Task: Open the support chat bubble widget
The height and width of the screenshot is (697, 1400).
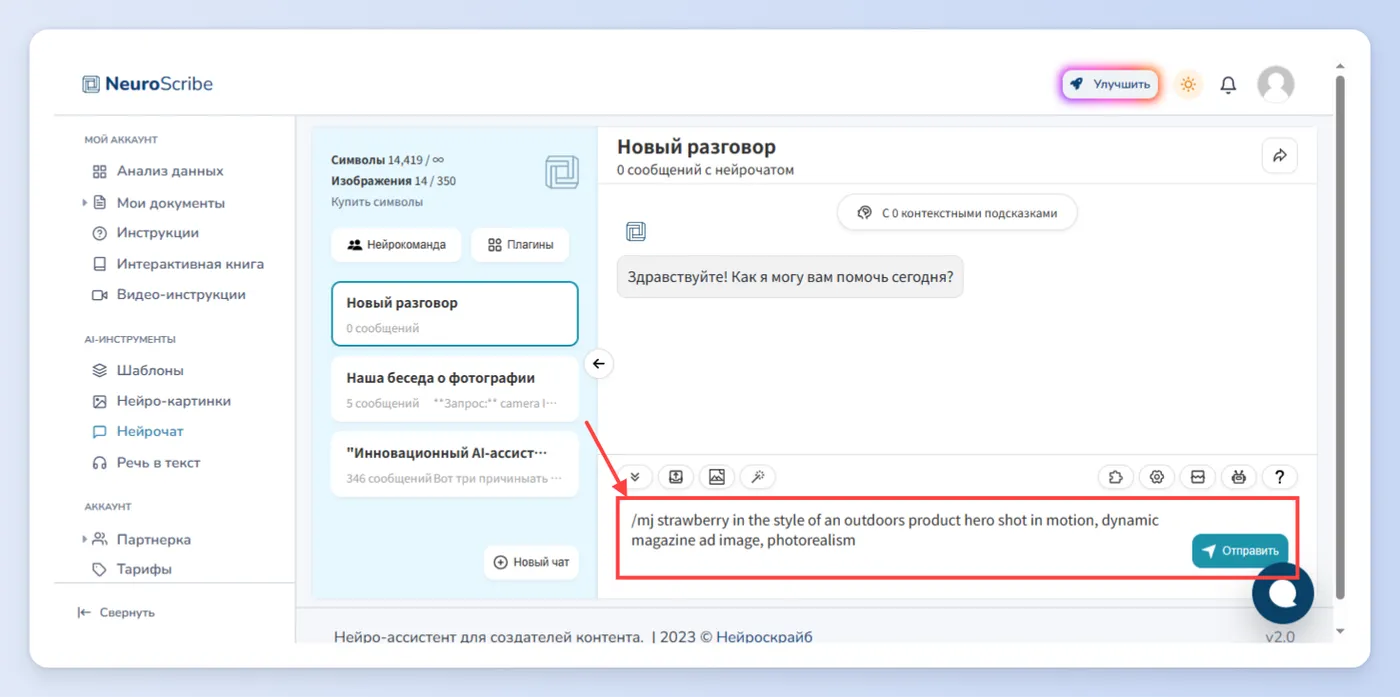Action: (x=1283, y=593)
